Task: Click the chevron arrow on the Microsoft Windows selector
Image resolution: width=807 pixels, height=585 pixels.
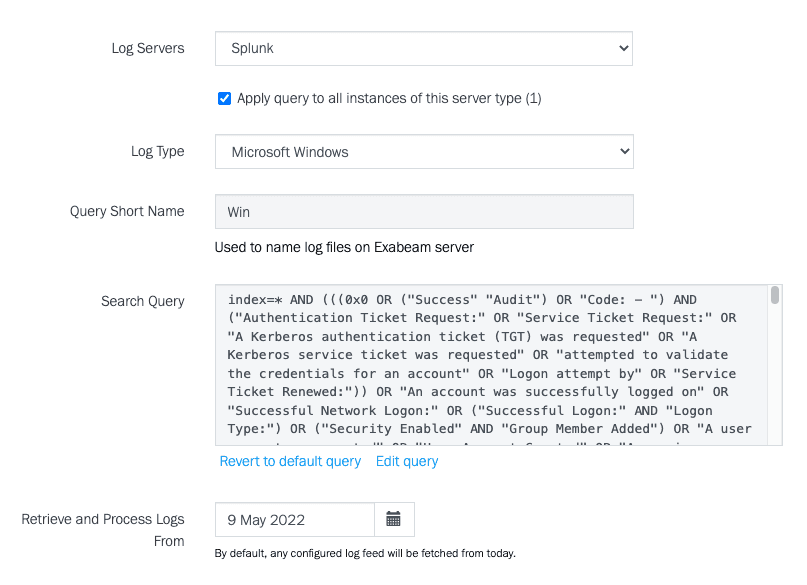Action: (x=624, y=152)
